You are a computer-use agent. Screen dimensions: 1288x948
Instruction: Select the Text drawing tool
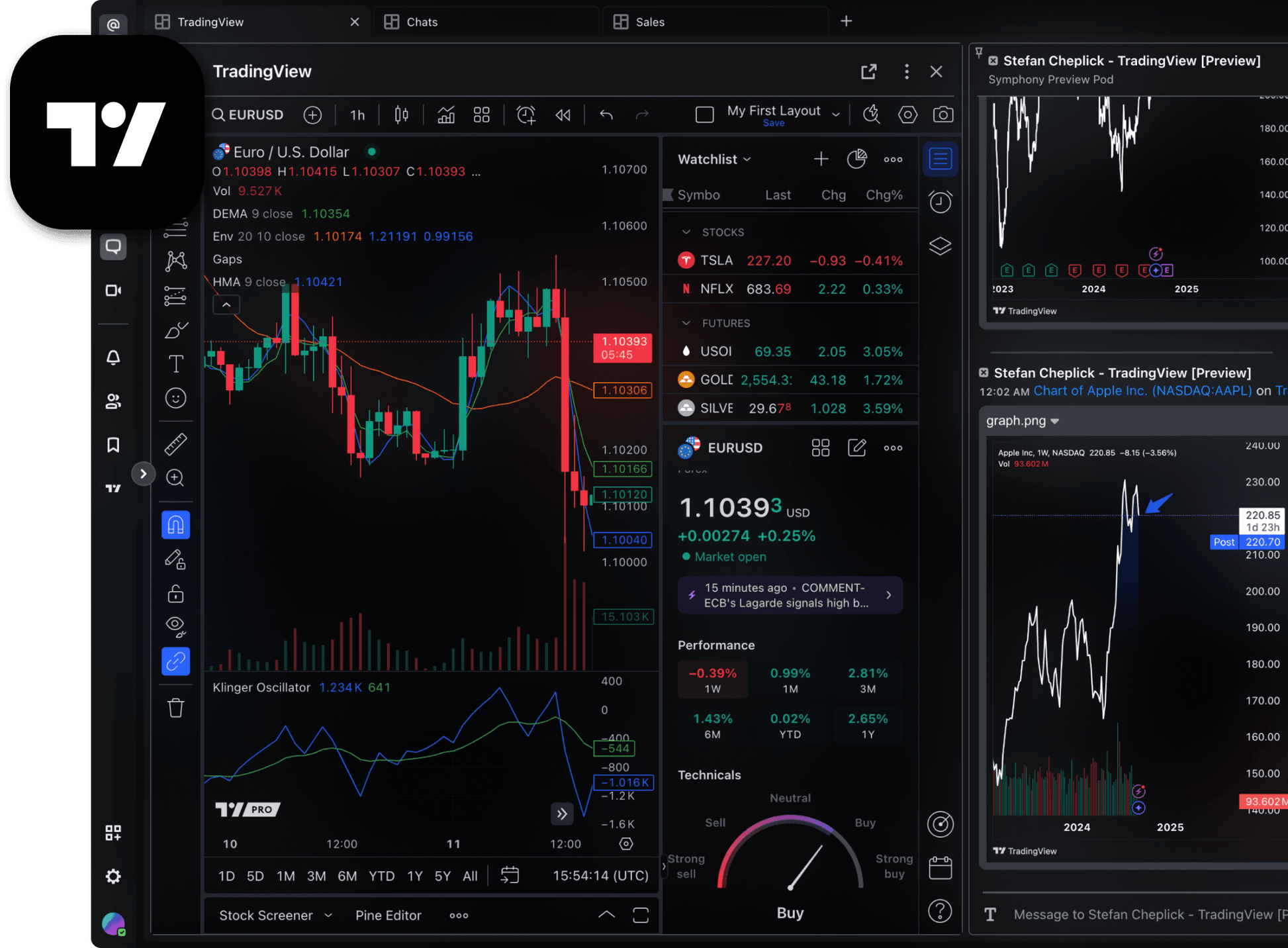click(175, 363)
